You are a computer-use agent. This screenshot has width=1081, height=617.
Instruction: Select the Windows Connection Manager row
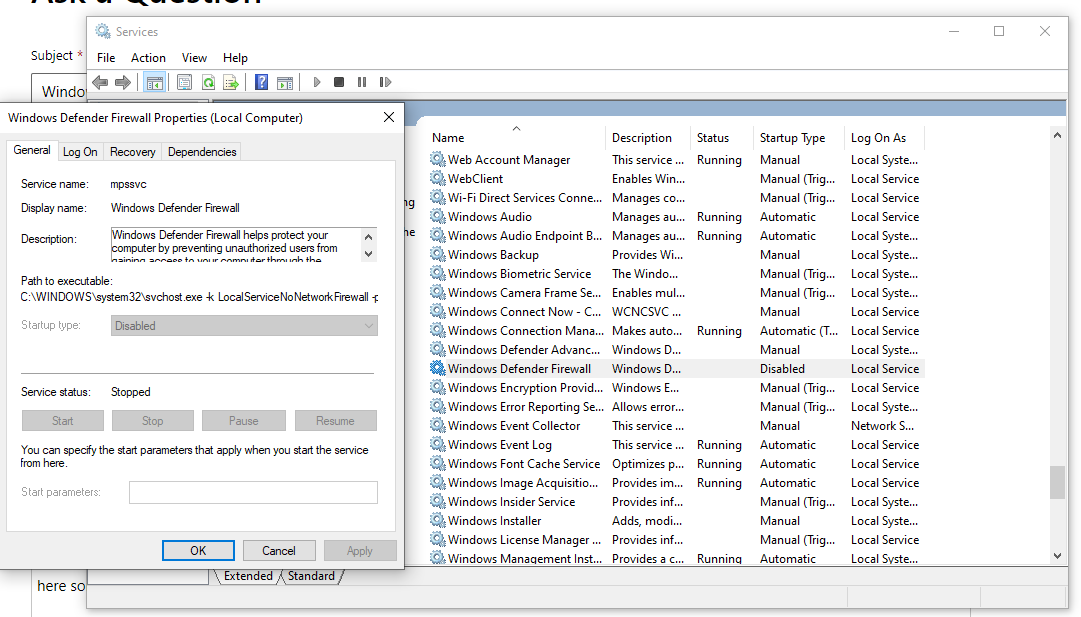tap(676, 331)
